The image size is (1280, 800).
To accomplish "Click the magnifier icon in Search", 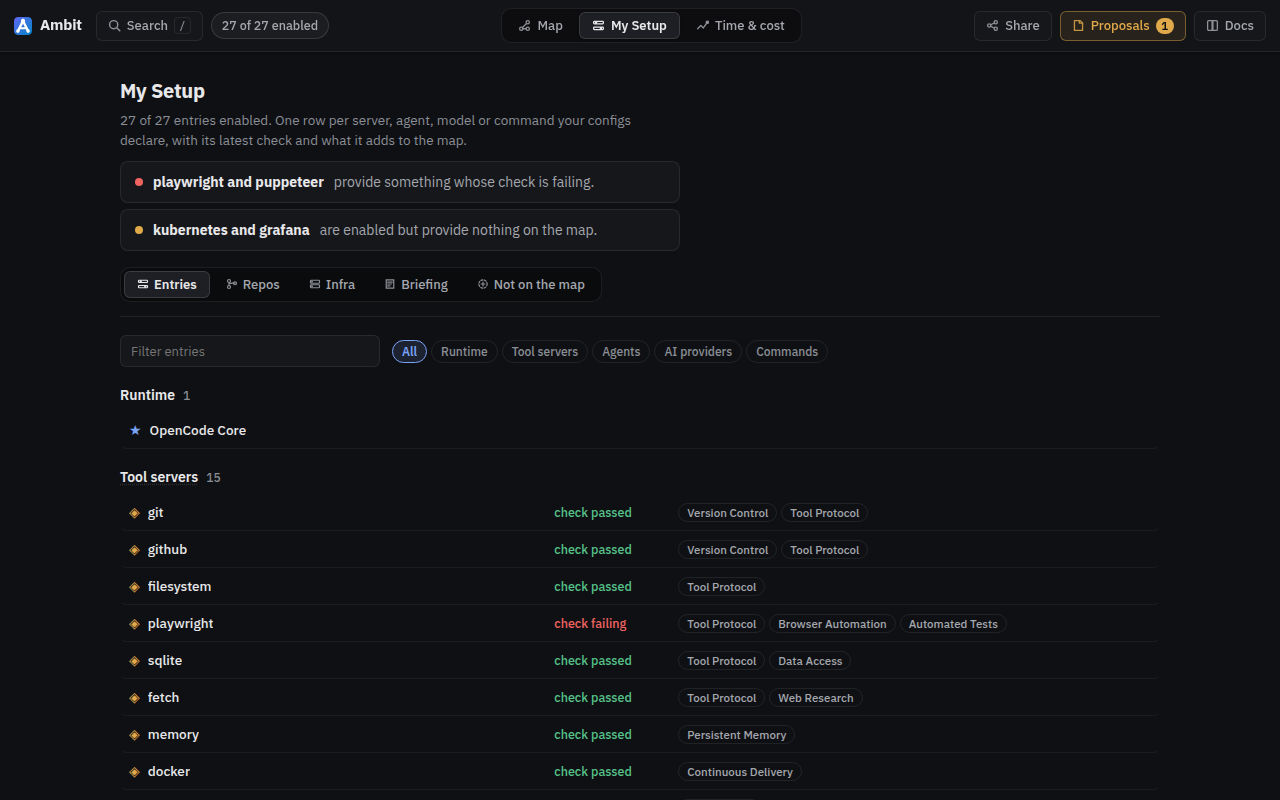I will 115,26.
